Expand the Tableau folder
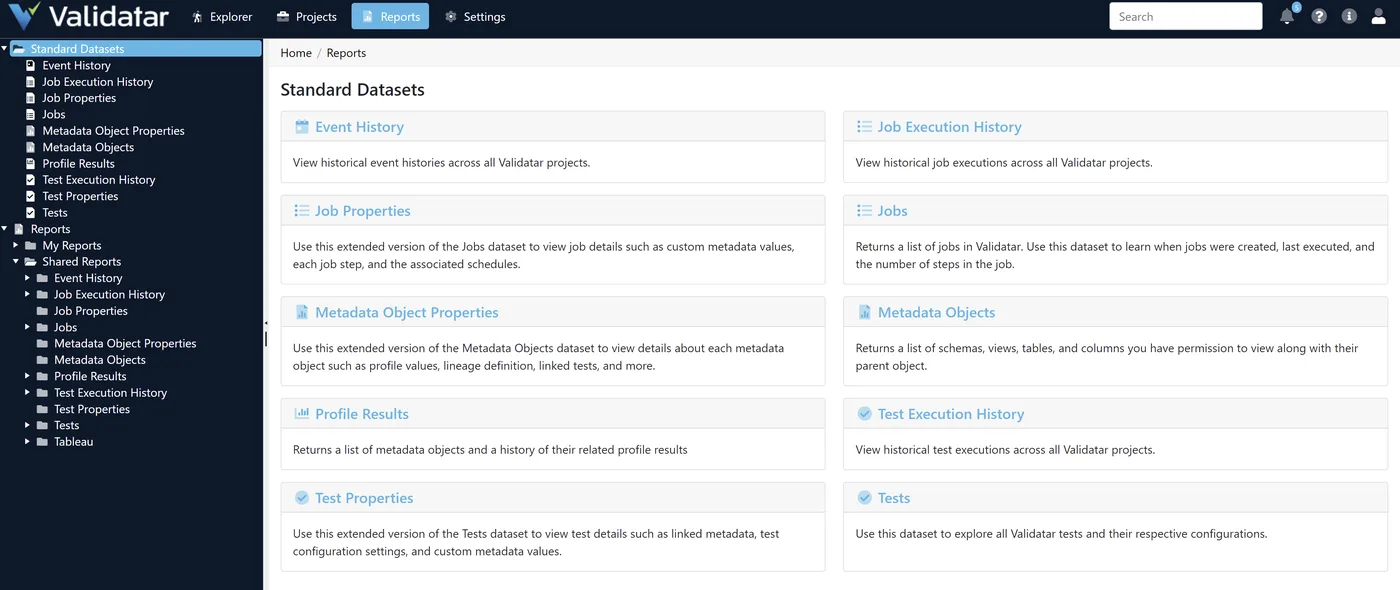The width and height of the screenshot is (1400, 590). click(28, 441)
